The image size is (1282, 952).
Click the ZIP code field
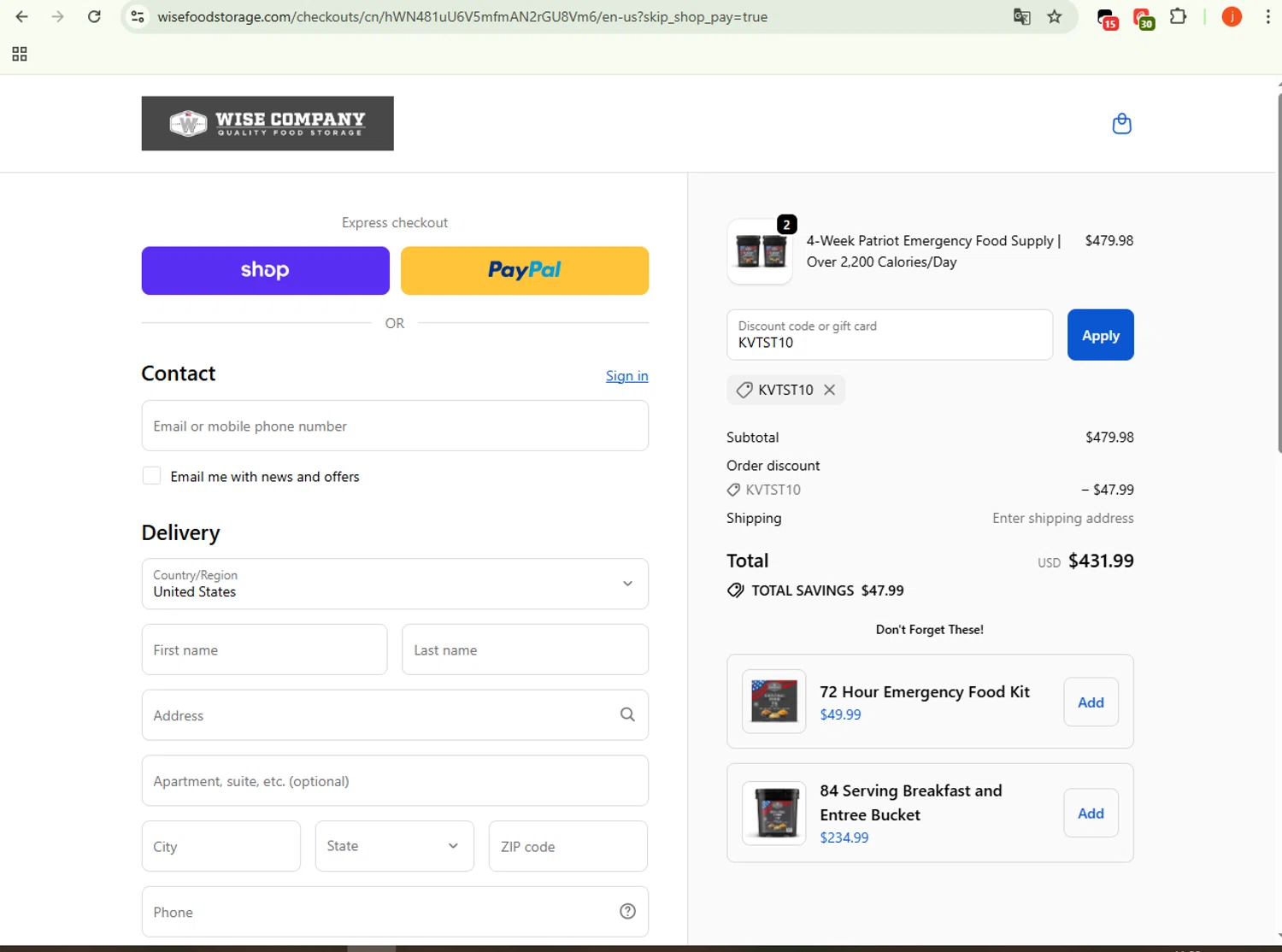567,846
